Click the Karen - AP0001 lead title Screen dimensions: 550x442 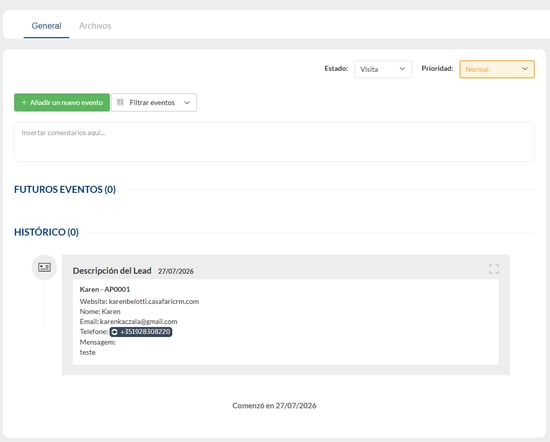[105, 289]
